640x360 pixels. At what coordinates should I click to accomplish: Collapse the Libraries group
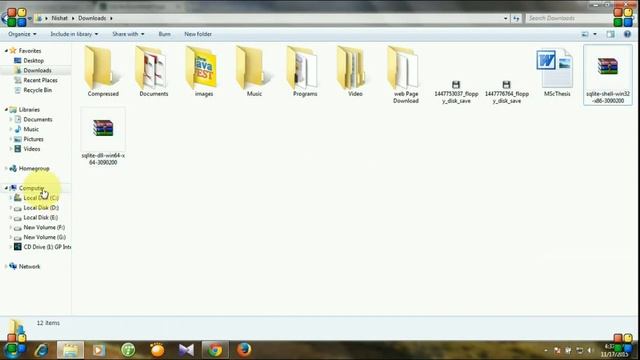pos(6,109)
